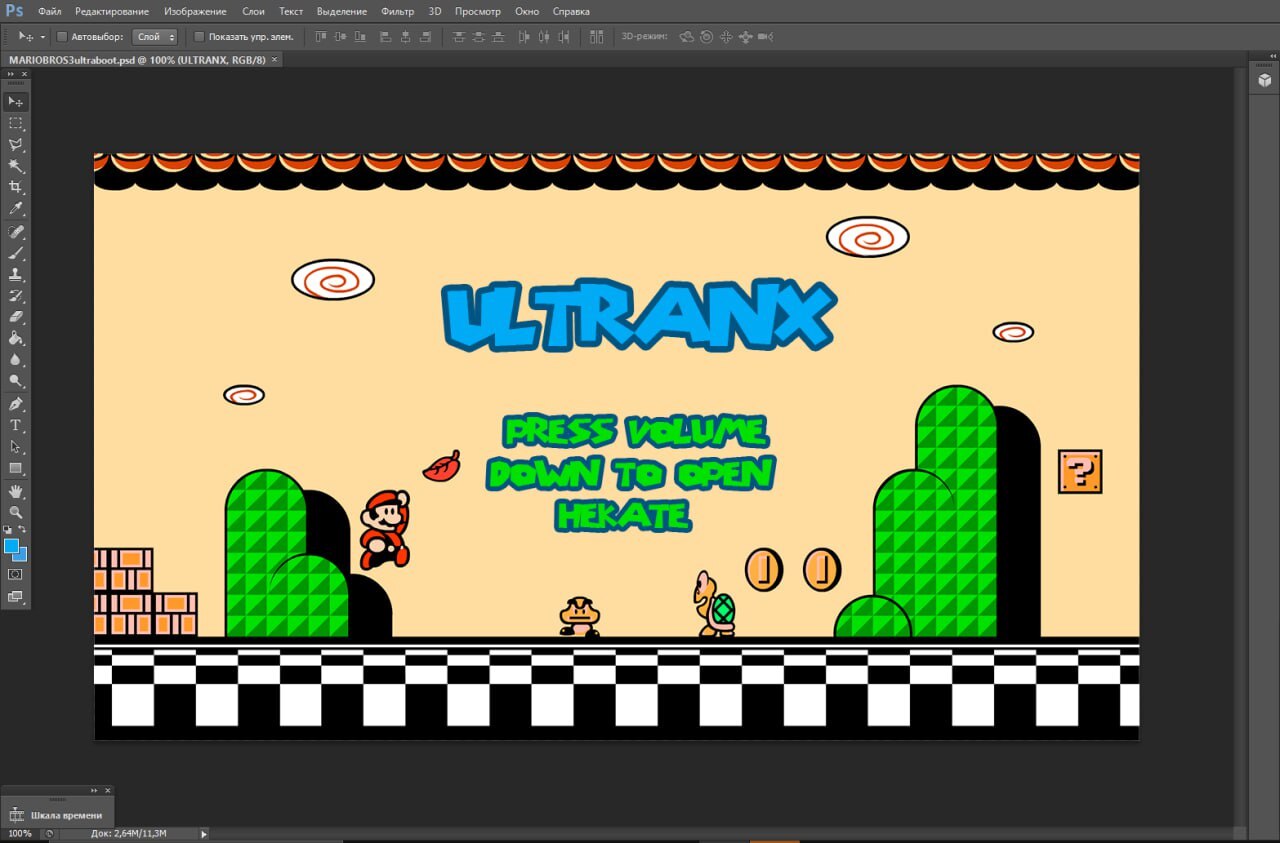Open the Фильтр menu
Screen dimensions: 1280x843
397,11
